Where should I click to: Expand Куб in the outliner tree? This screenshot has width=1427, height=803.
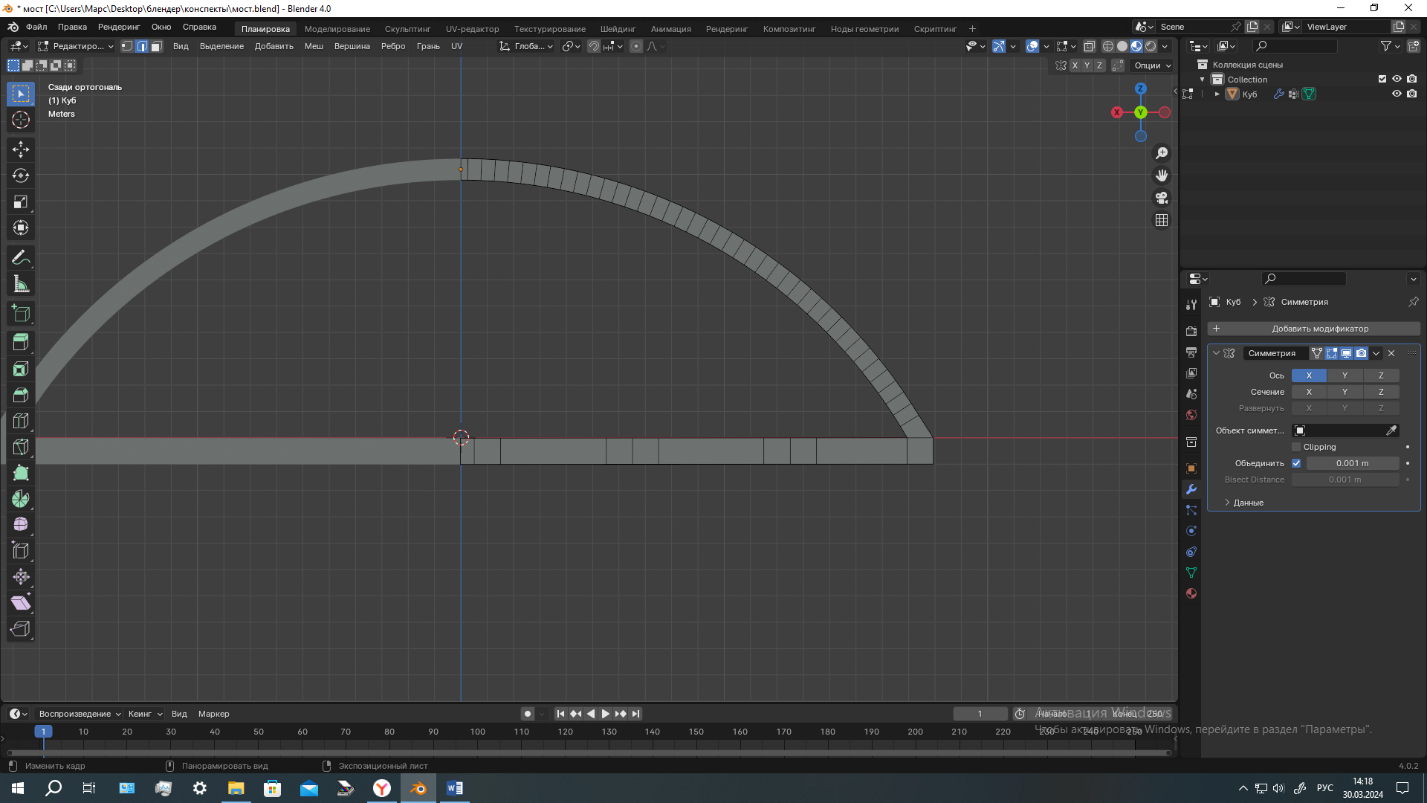1217,94
